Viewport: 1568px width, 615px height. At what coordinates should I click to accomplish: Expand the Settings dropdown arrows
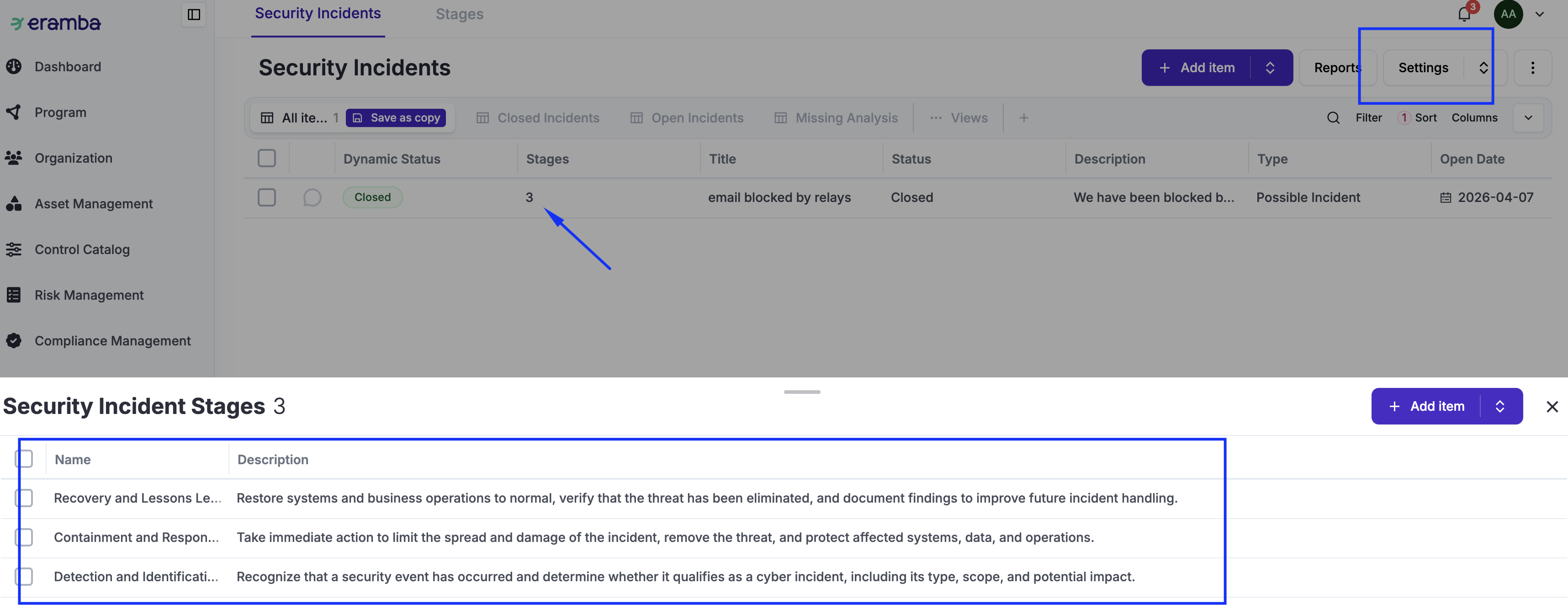(x=1484, y=68)
